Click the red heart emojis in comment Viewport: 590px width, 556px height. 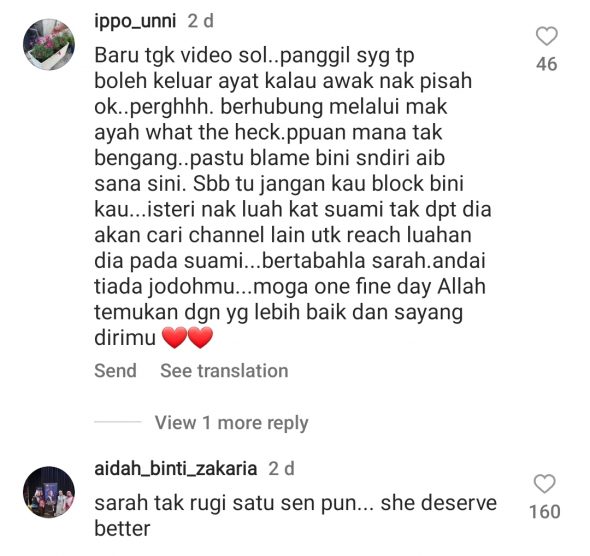[x=187, y=337]
